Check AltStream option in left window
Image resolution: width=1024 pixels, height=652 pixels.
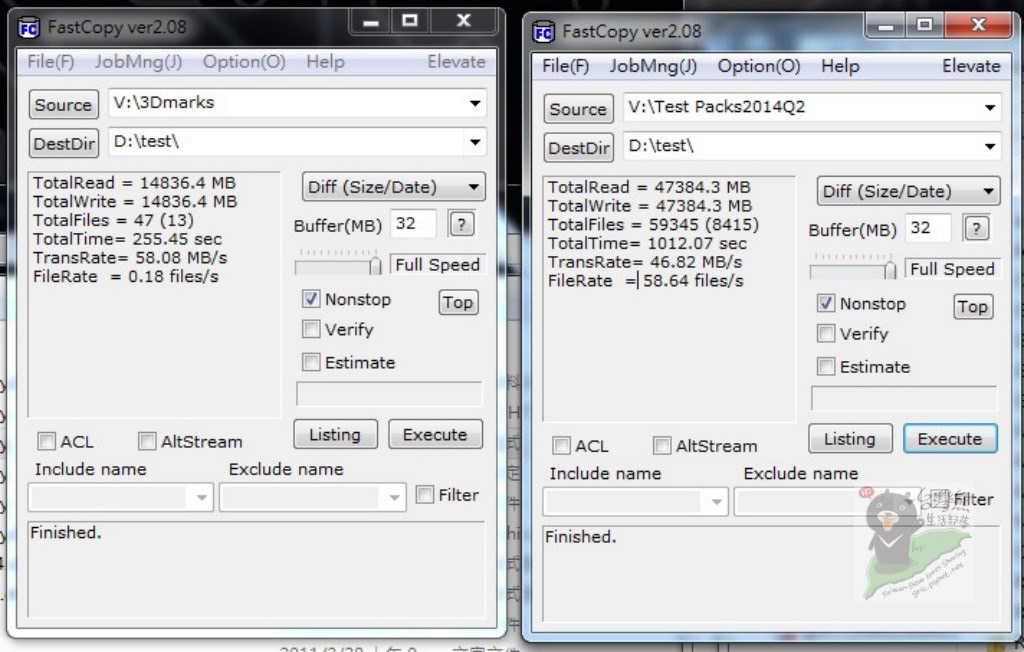coord(147,441)
